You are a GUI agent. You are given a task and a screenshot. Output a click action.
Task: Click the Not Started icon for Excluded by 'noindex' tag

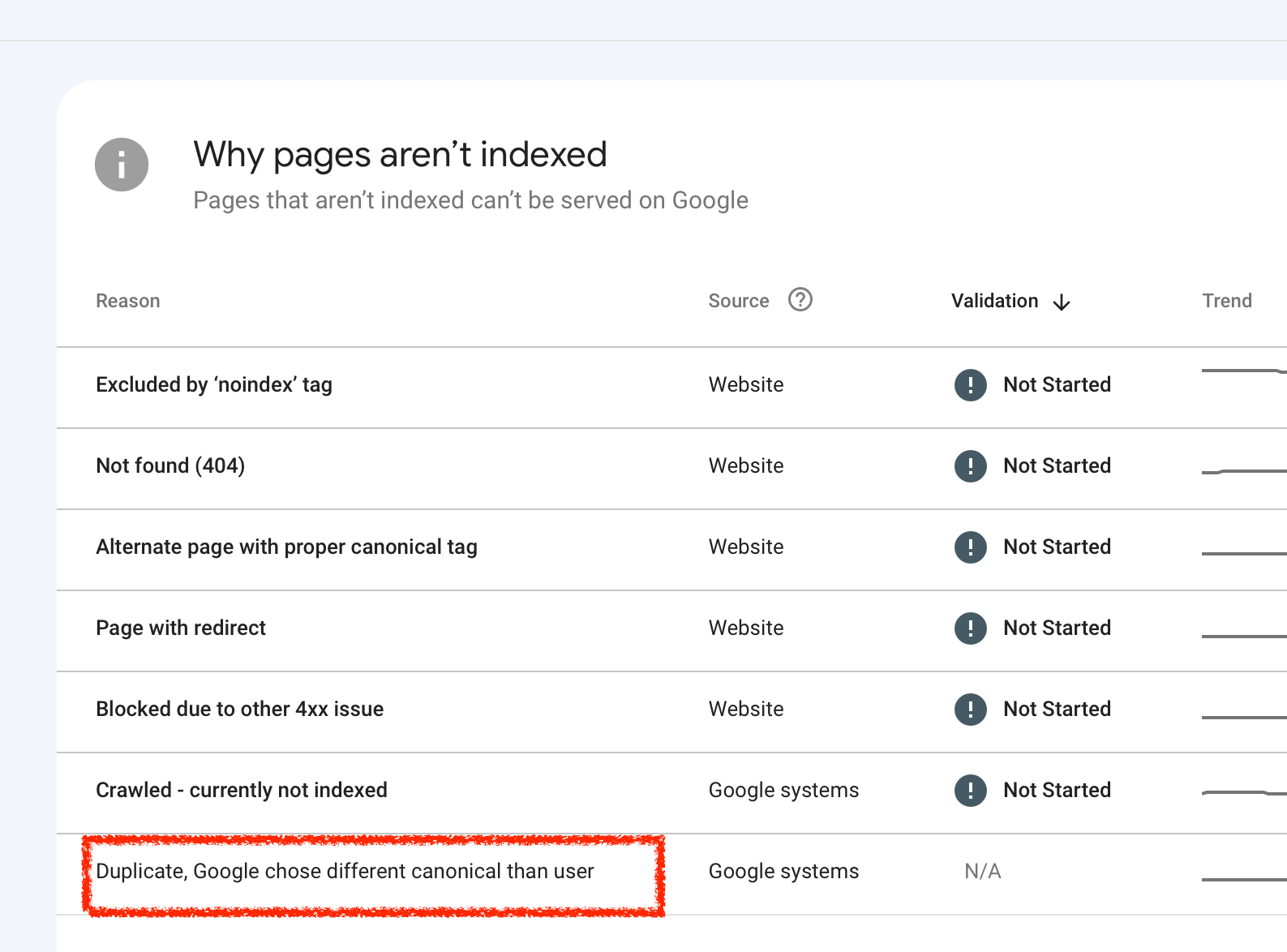click(x=971, y=385)
